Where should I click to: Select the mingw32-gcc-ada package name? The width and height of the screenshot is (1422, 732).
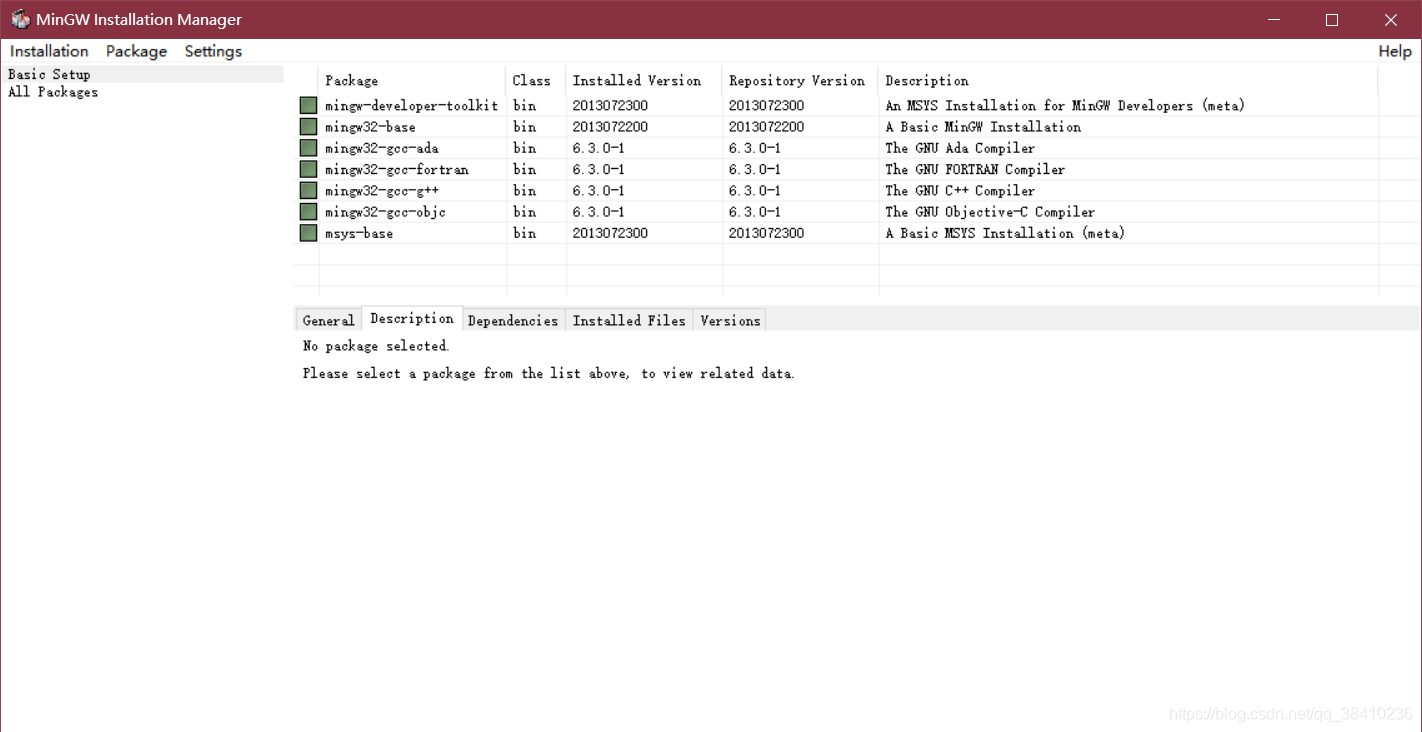click(x=382, y=148)
